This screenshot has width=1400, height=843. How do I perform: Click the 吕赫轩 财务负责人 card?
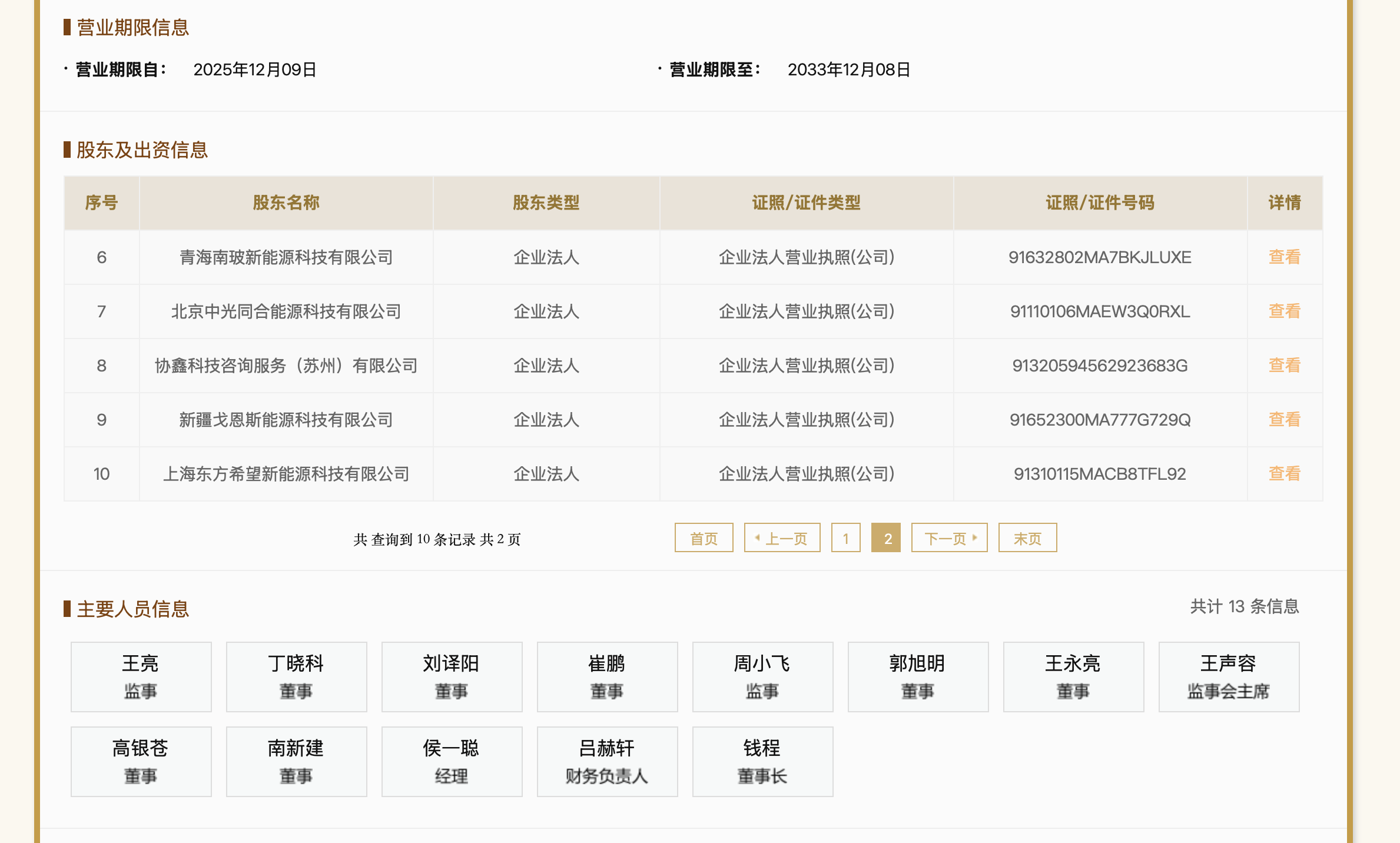click(x=607, y=761)
